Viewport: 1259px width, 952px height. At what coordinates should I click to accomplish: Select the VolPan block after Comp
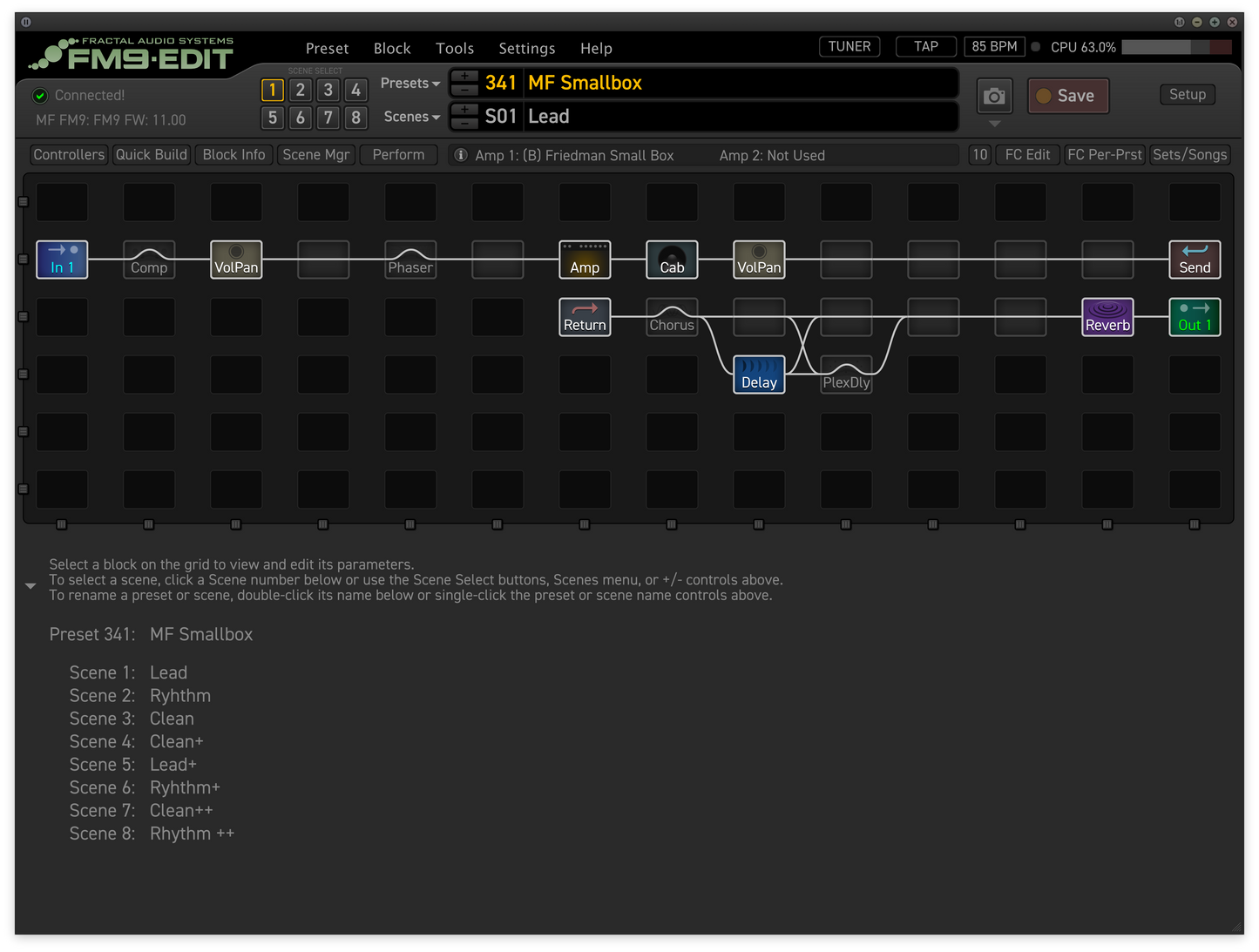[236, 260]
